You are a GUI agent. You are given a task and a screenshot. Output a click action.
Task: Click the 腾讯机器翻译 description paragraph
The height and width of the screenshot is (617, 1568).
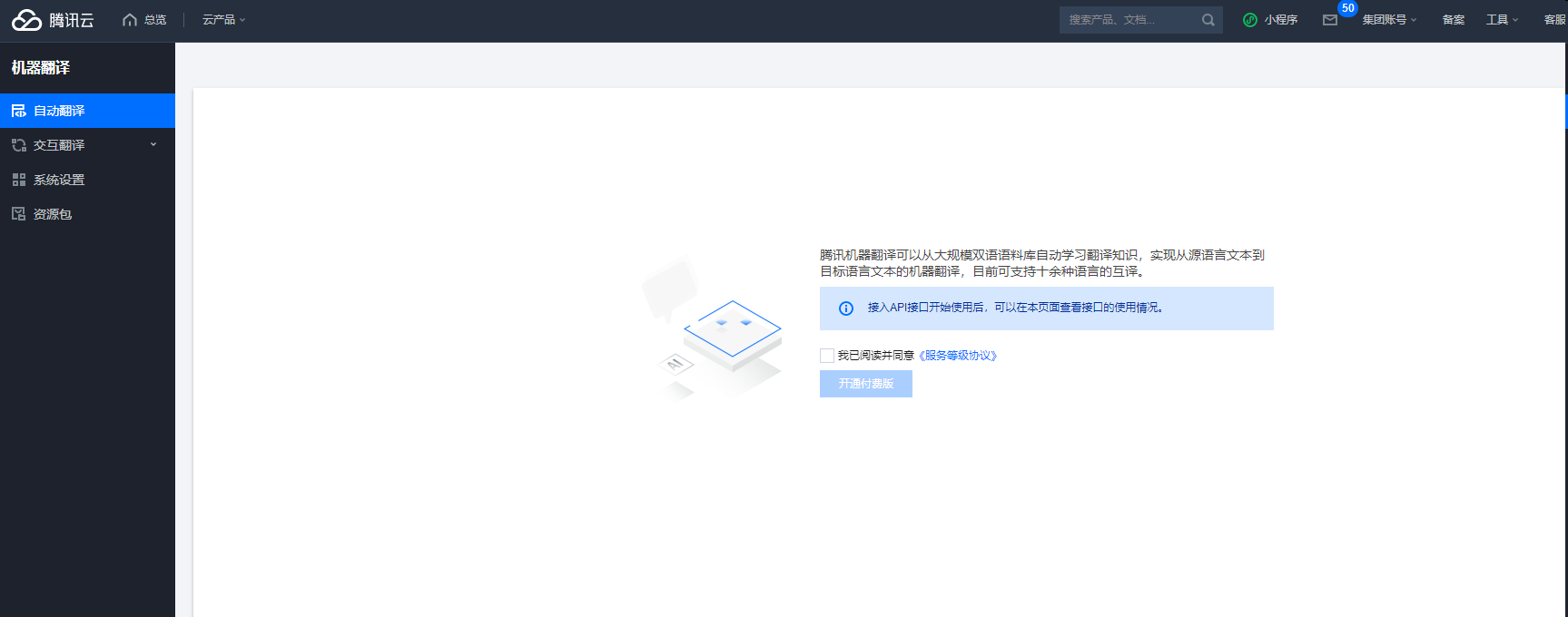point(1042,263)
